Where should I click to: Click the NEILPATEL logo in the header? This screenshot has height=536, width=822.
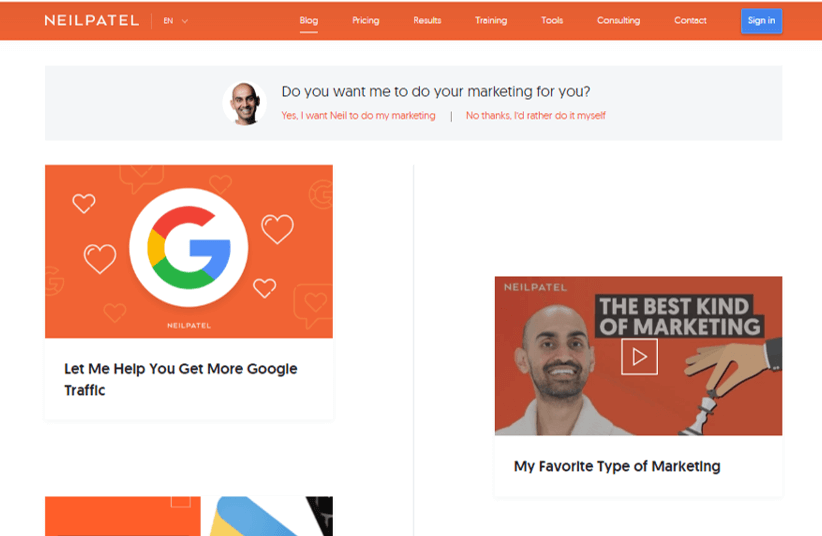[x=92, y=20]
